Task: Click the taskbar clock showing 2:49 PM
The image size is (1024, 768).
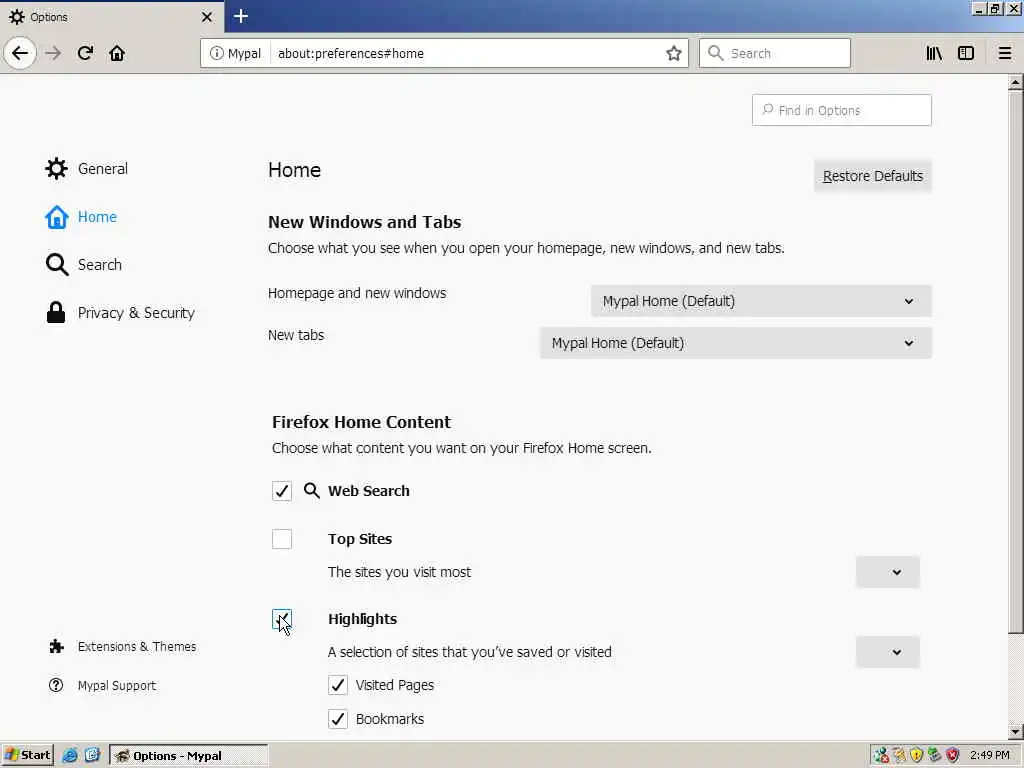Action: click(989, 756)
